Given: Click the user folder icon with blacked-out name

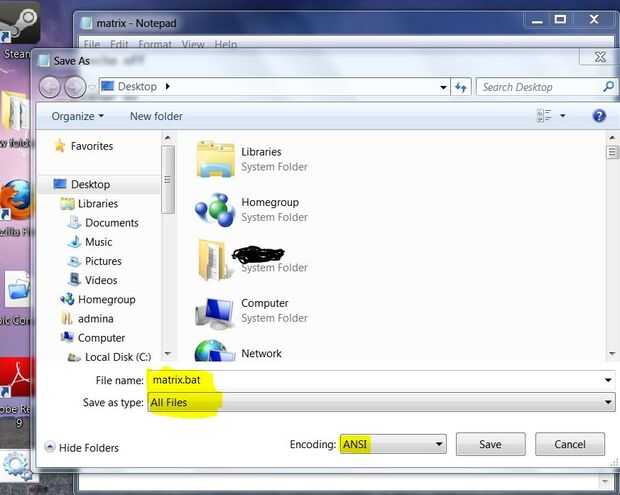Looking at the screenshot, I should click(x=214, y=260).
